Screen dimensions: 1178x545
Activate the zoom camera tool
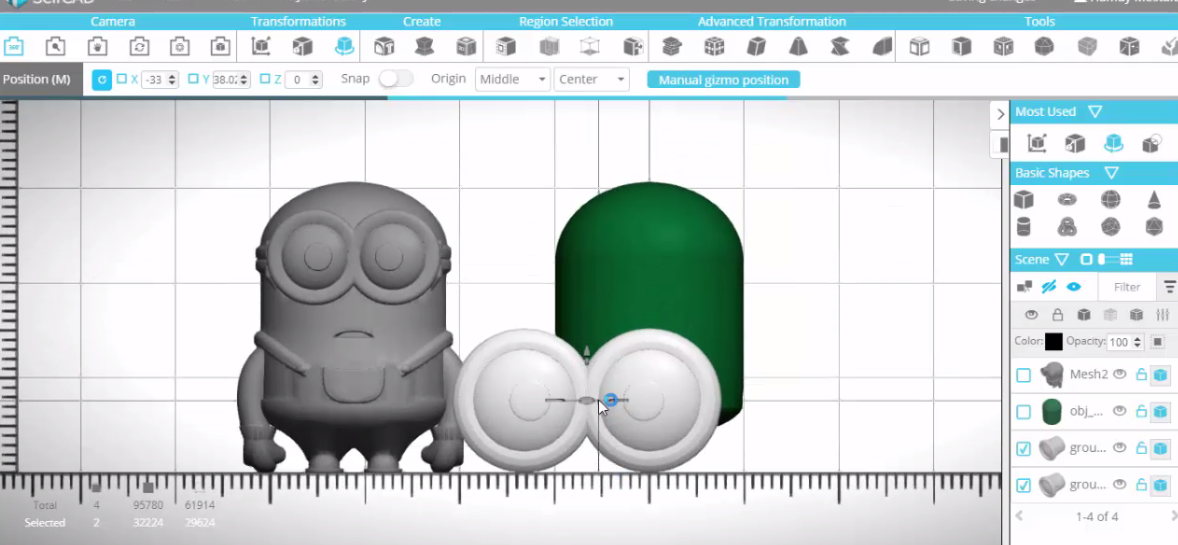(55, 47)
